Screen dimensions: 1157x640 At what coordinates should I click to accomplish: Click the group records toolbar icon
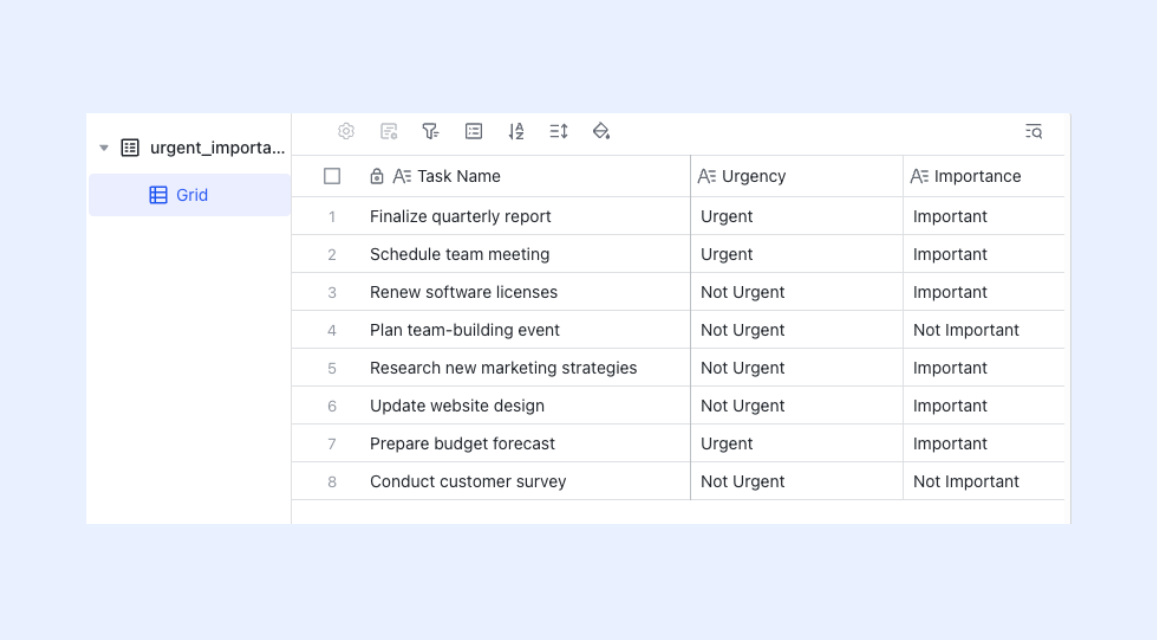474,131
